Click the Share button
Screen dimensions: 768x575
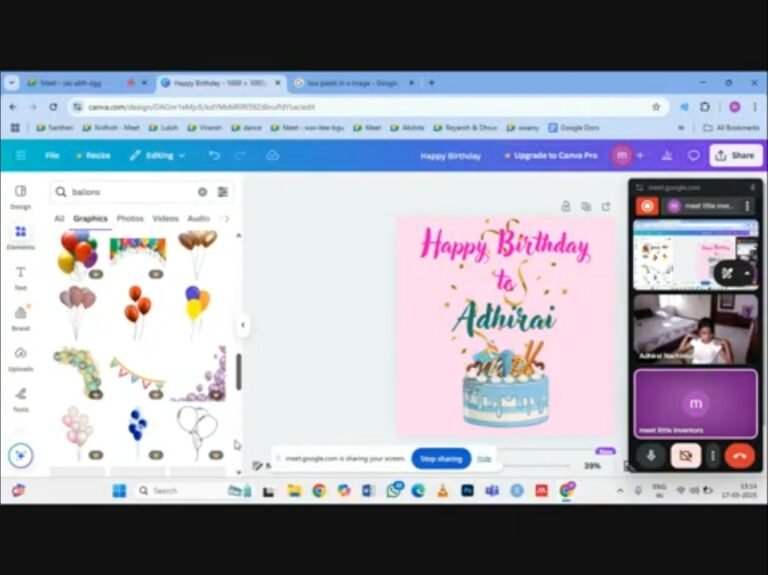point(735,155)
